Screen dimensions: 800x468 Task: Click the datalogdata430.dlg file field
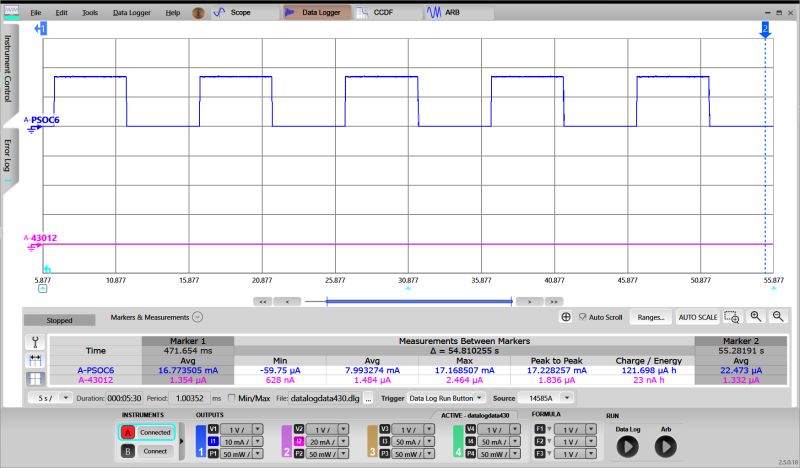325,398
